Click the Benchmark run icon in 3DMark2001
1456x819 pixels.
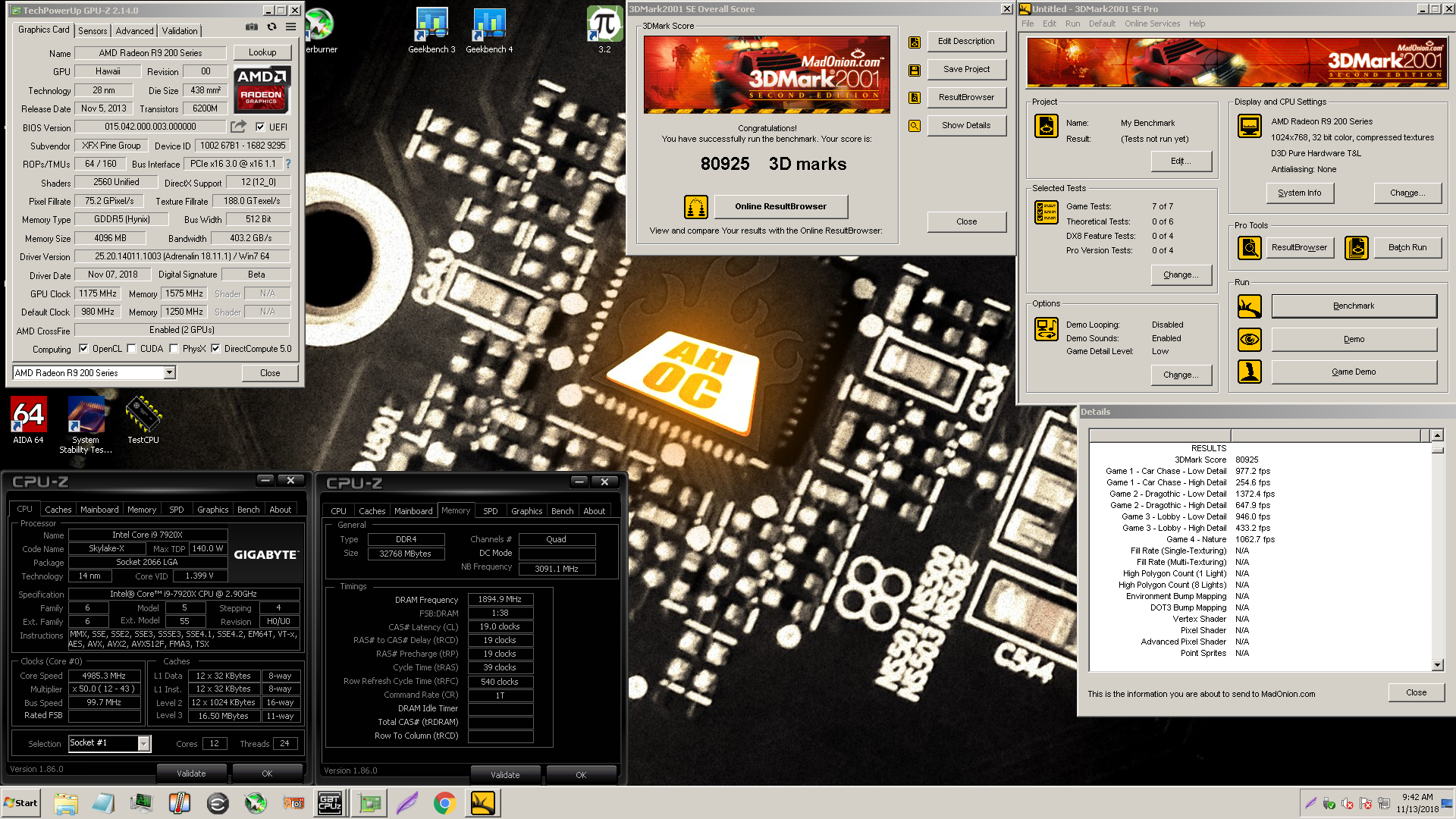[x=1250, y=306]
